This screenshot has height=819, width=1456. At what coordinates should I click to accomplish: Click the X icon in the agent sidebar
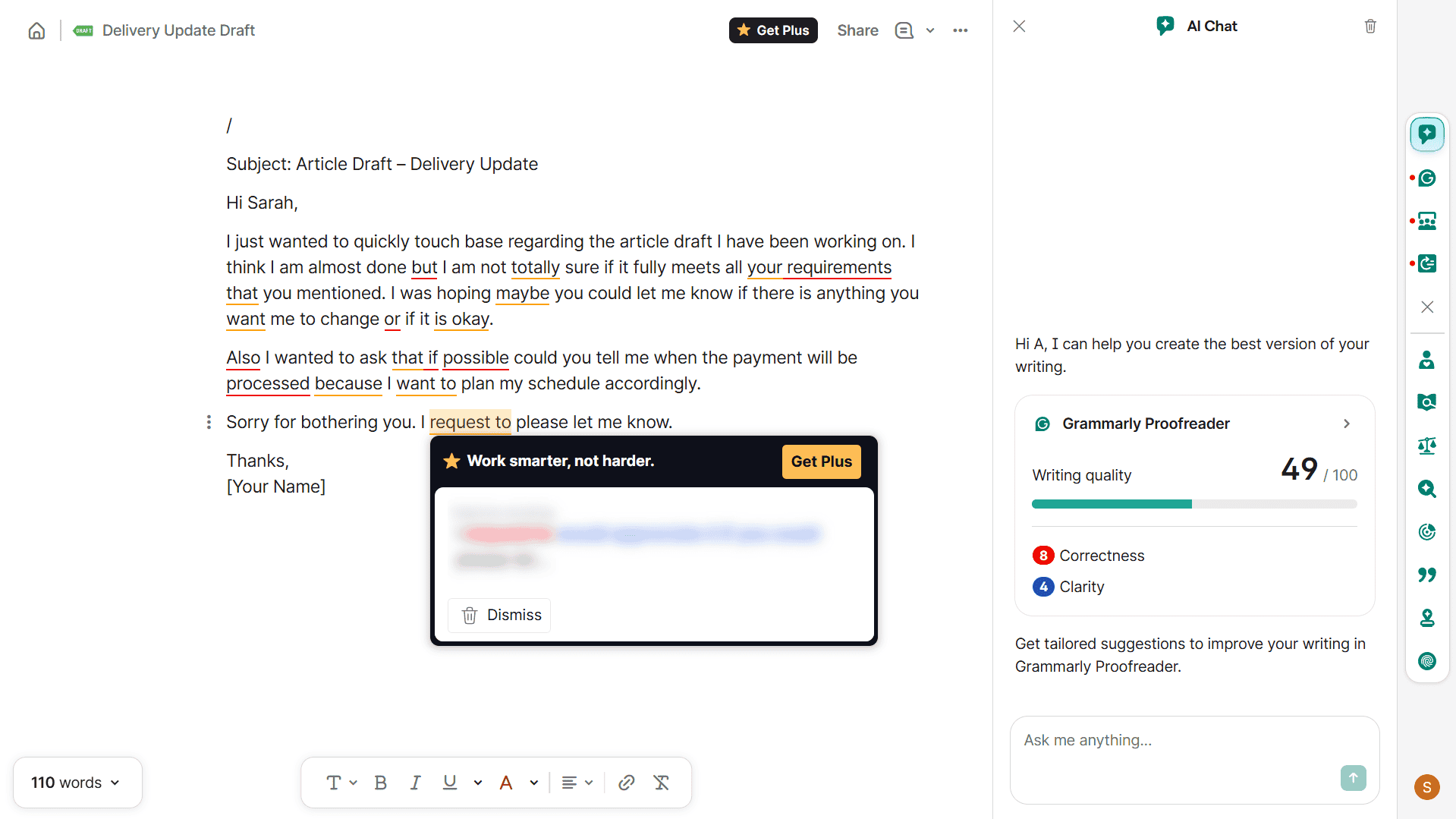pos(1427,307)
